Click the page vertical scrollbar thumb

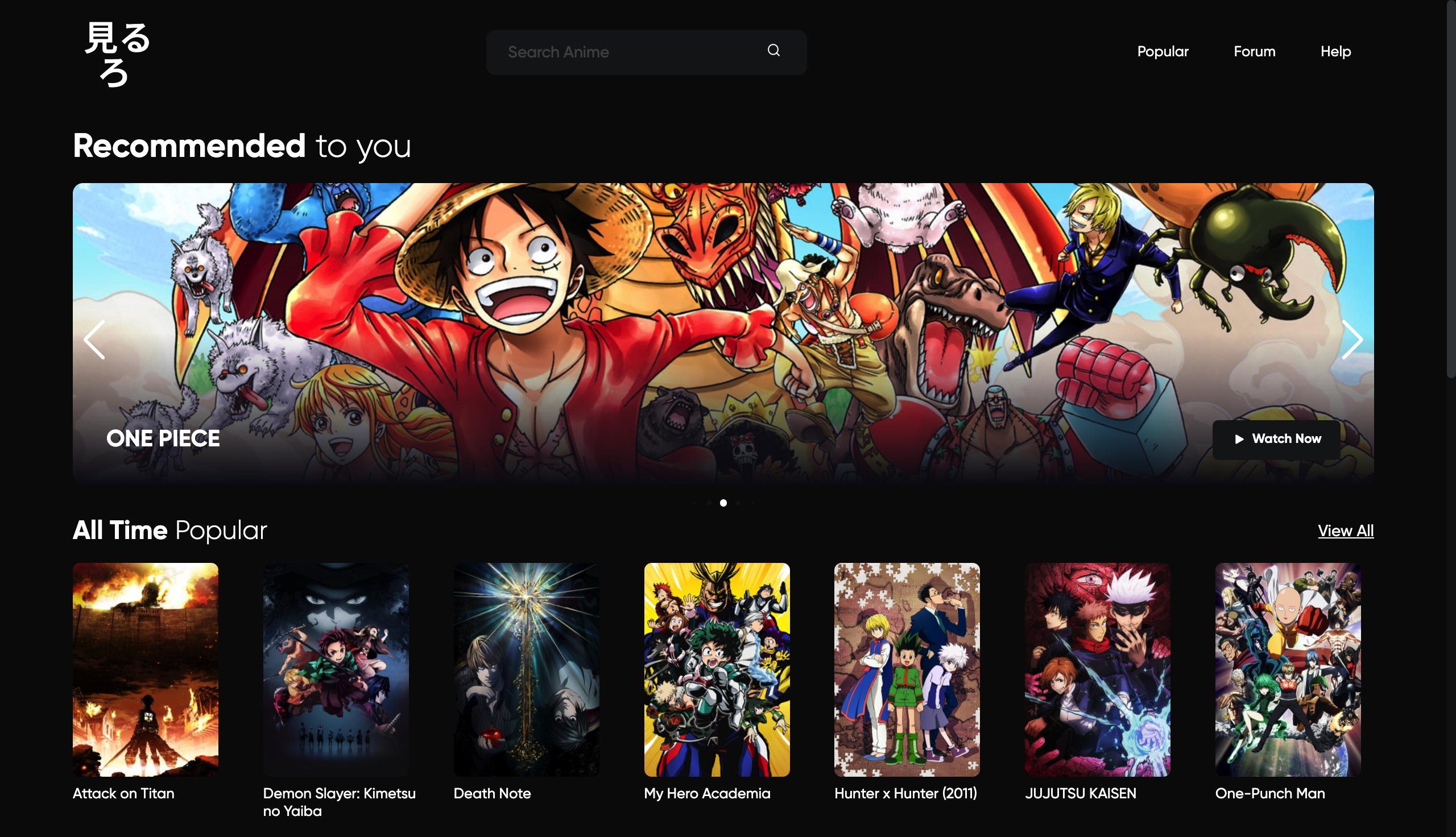pyautogui.click(x=1450, y=190)
